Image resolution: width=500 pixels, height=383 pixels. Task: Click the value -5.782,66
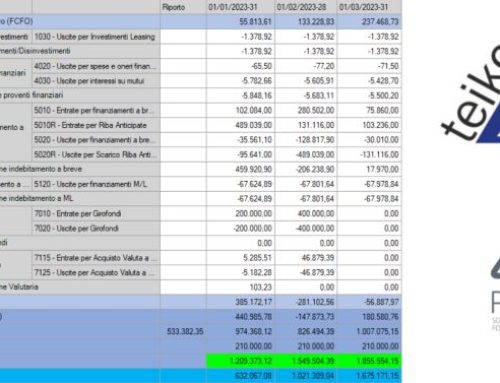pyautogui.click(x=257, y=81)
